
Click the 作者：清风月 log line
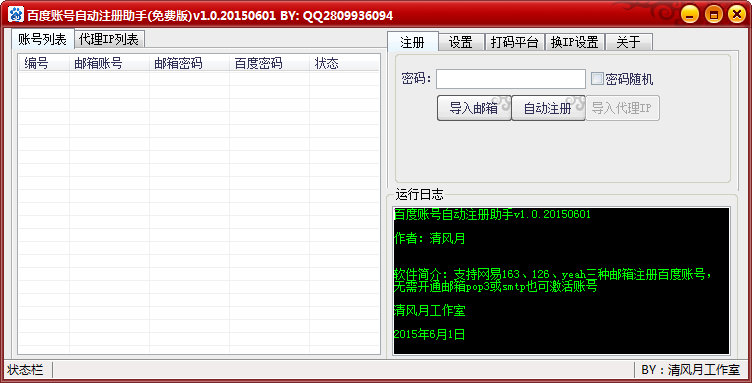pos(429,238)
